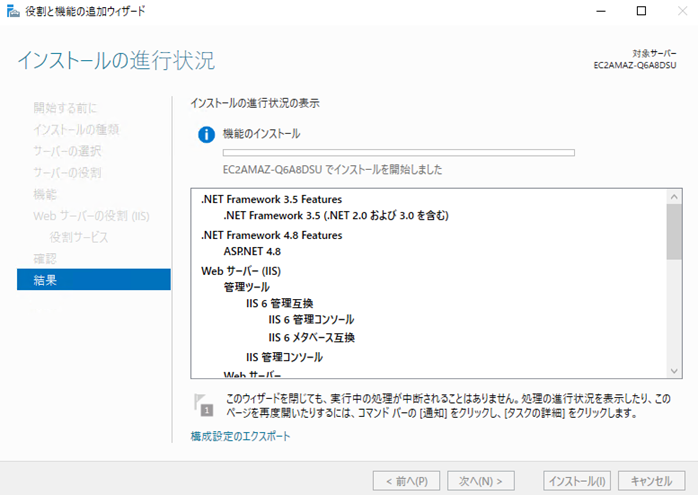Viewport: 698px width, 495px height.
Task: Click the IIS 6 管理コンソール row
Action: [311, 320]
